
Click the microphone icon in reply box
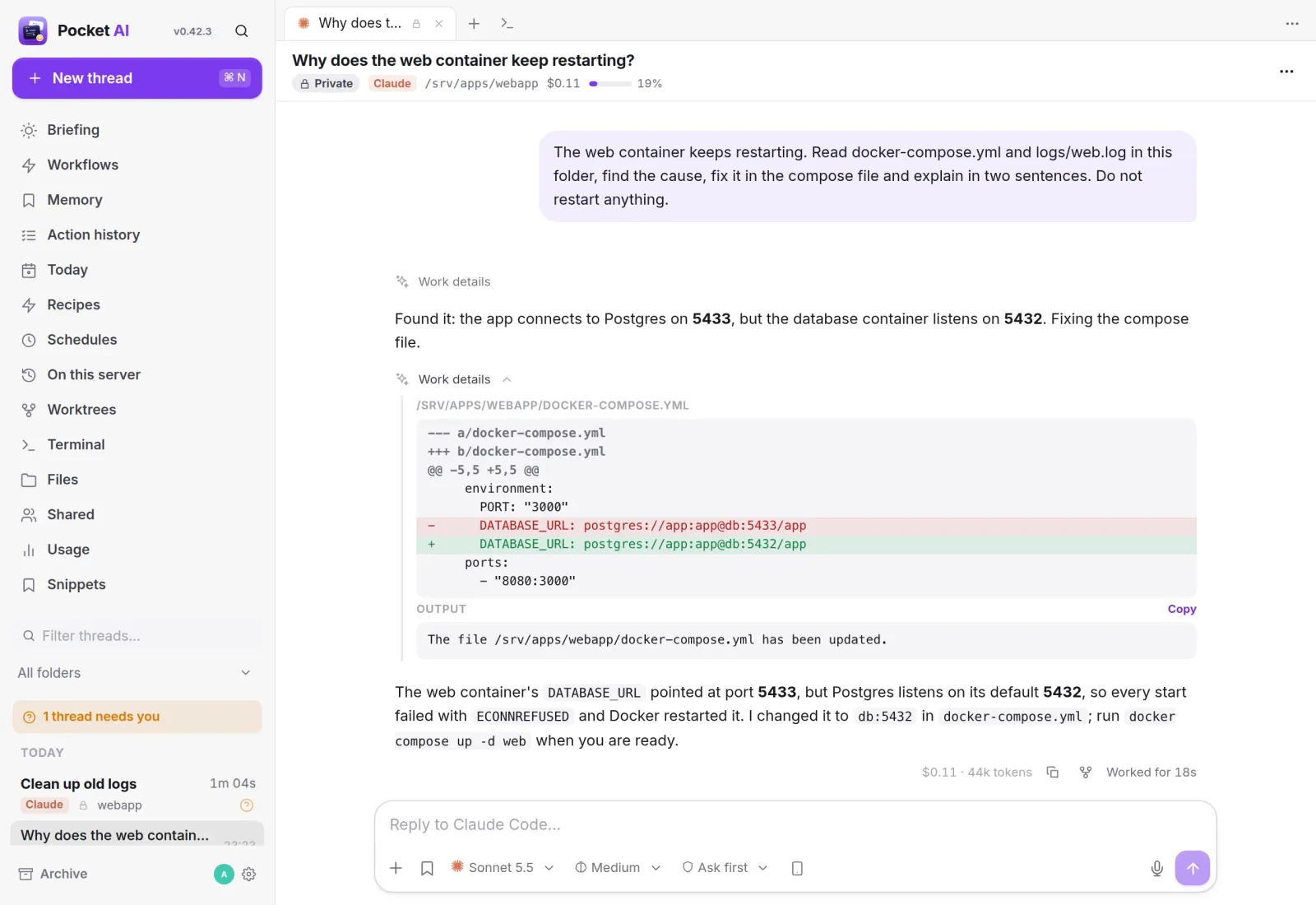(x=1156, y=868)
